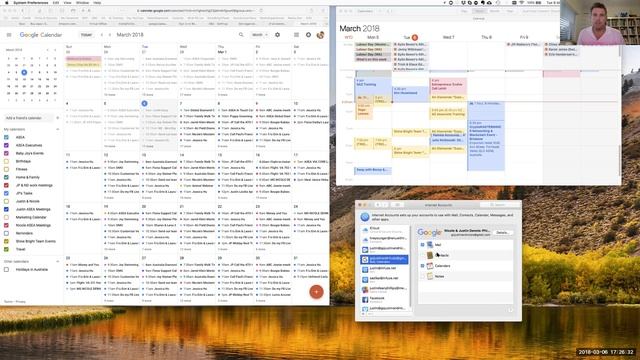Open the help button in Internet Accounts

point(511,310)
